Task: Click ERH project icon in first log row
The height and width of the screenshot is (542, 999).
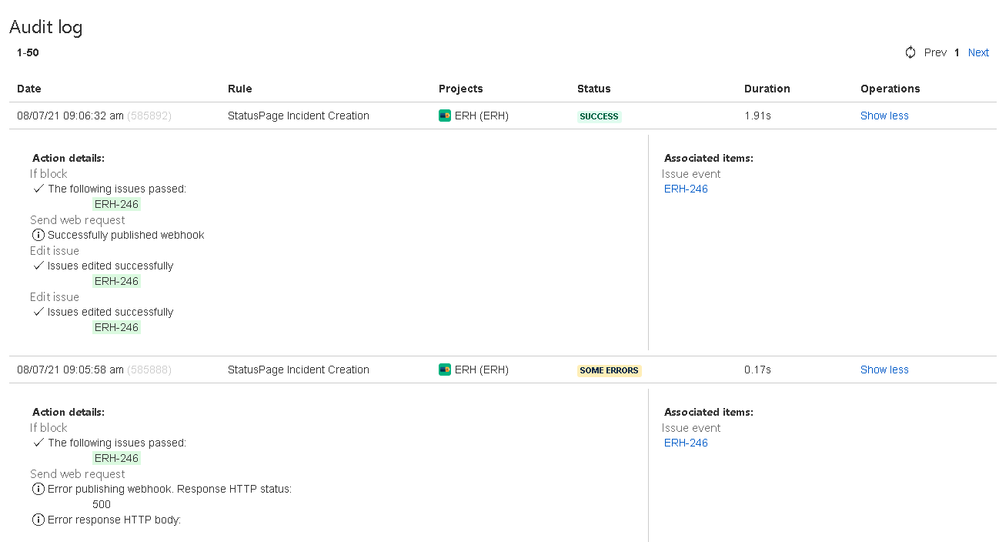Action: tap(445, 115)
